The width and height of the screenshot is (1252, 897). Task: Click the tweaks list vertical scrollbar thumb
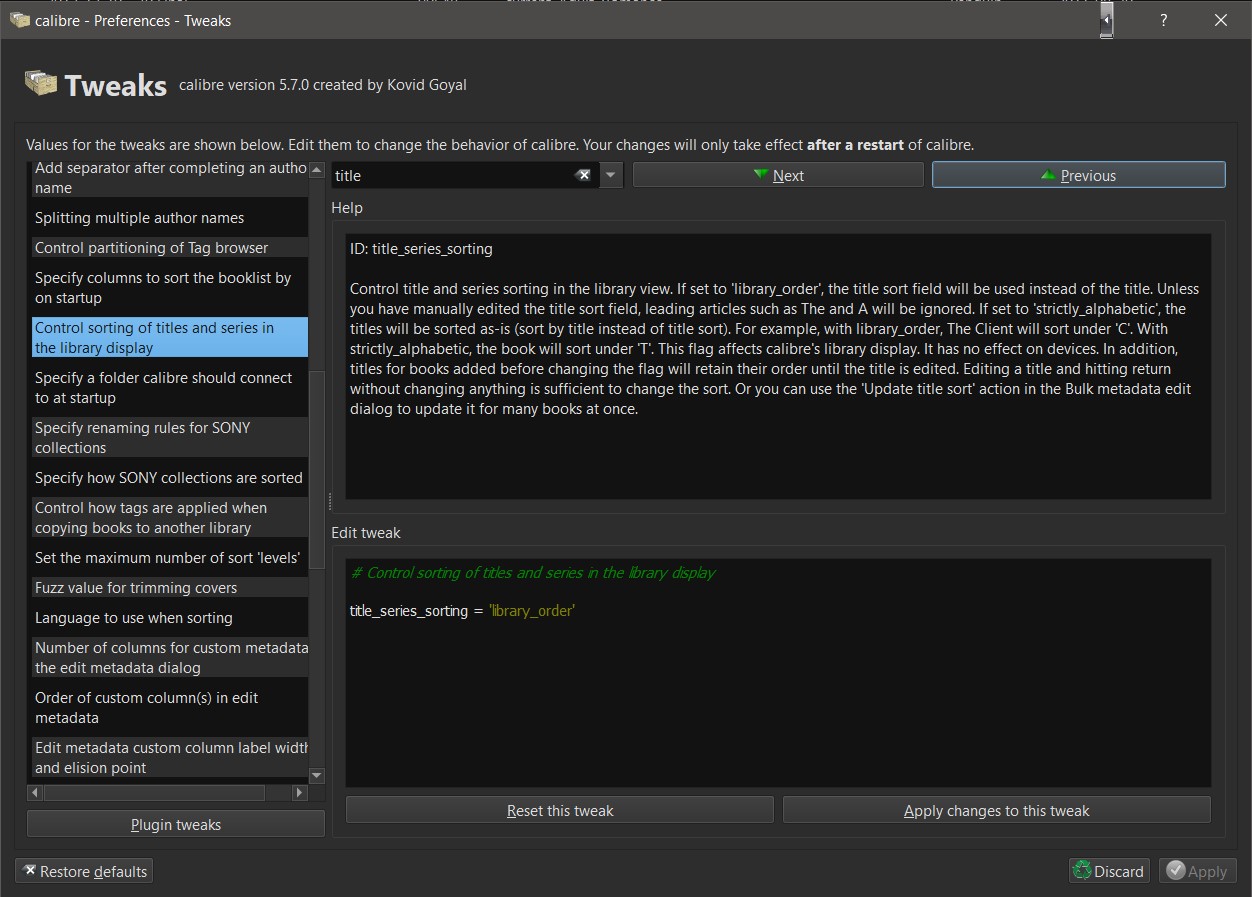(317, 469)
